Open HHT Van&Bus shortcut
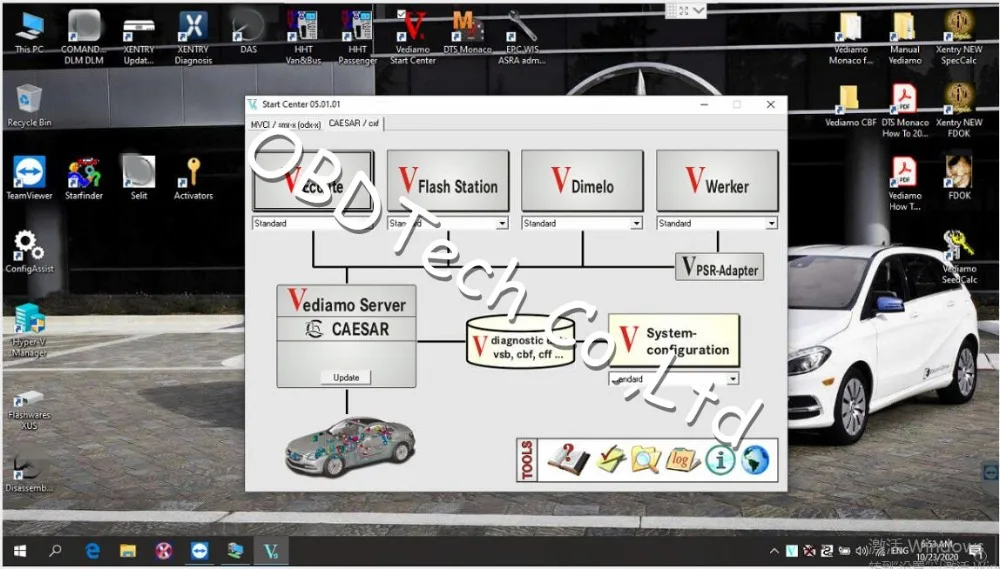1000x569 pixels. [303, 37]
